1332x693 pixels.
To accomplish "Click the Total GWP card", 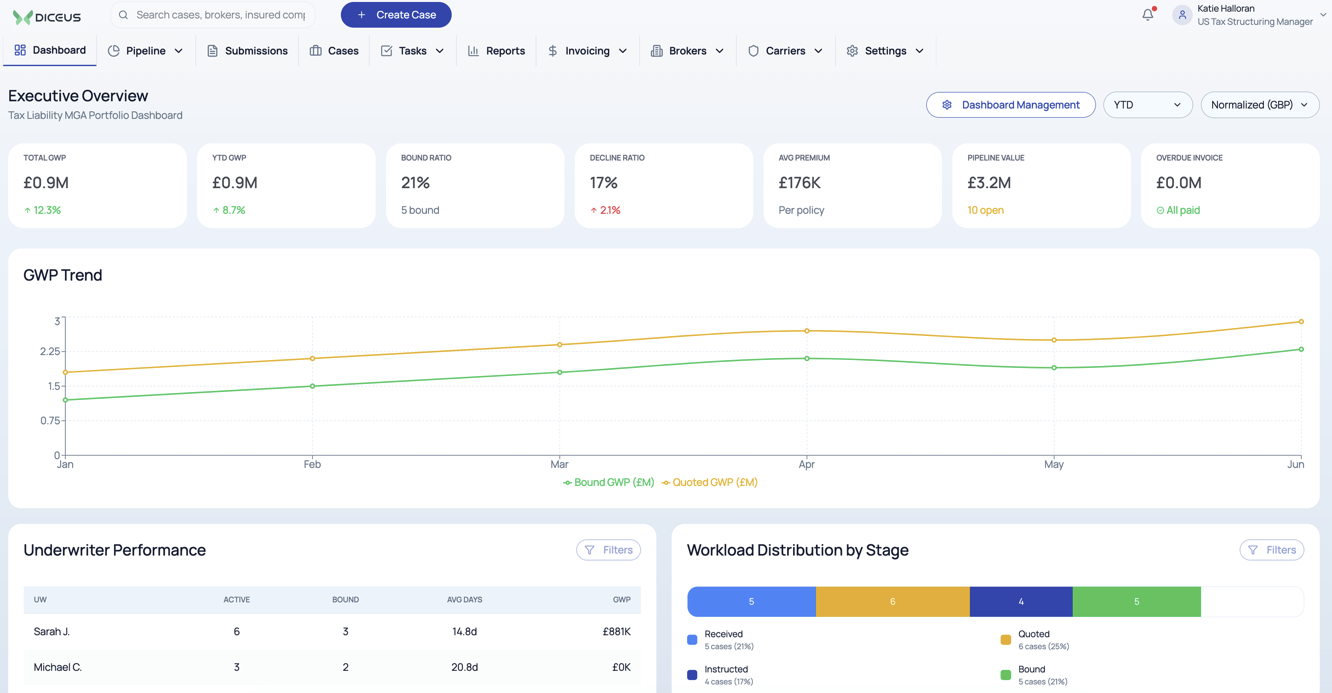I will pyautogui.click(x=97, y=185).
